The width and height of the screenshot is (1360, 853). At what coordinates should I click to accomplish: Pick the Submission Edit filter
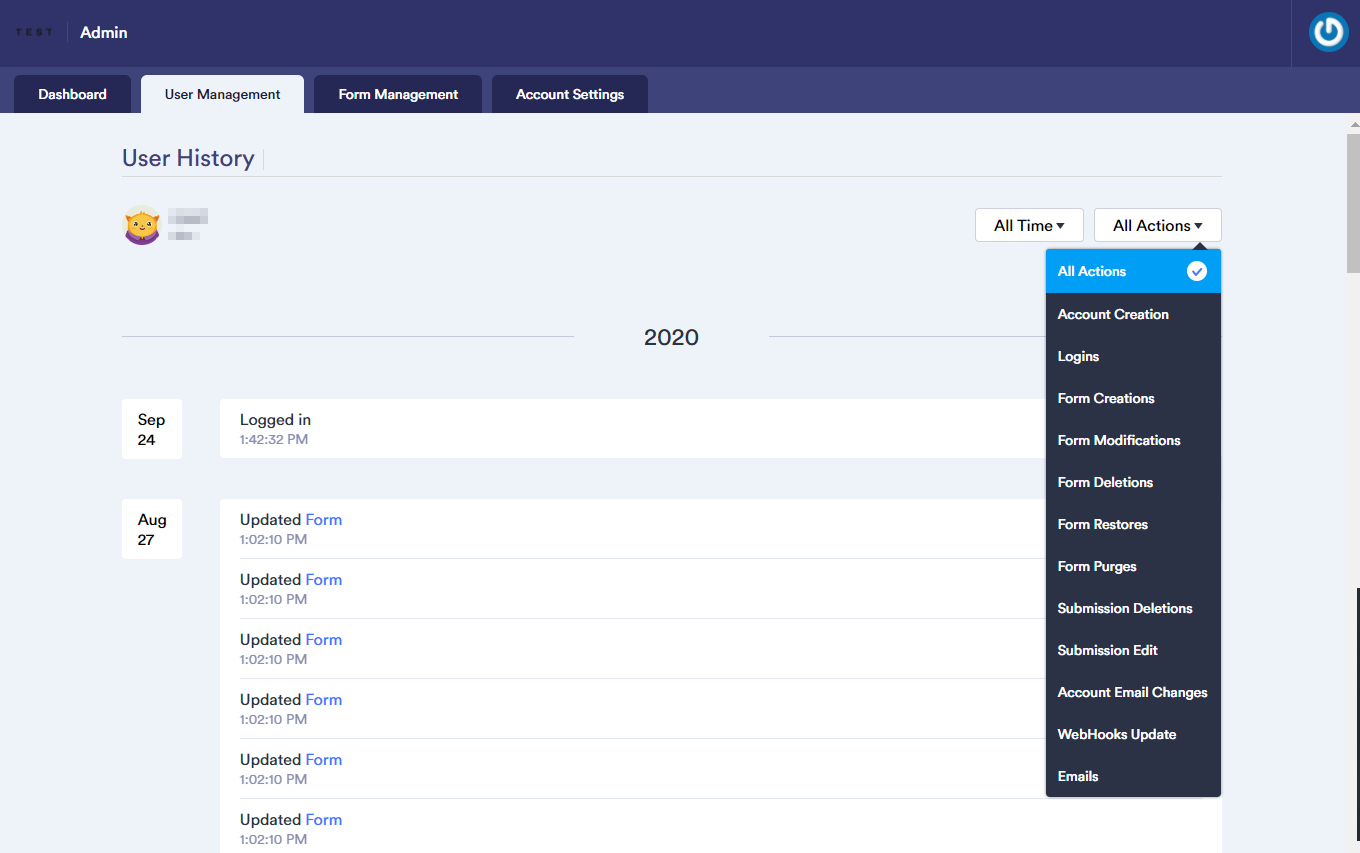[1107, 650]
